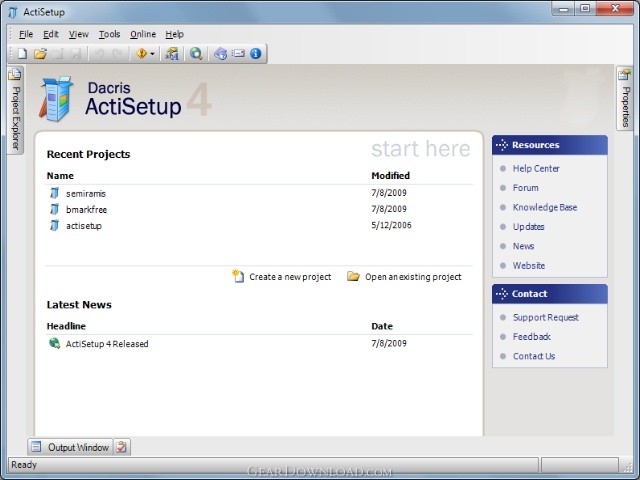The height and width of the screenshot is (480, 640).
Task: Open the Updates resource link
Action: tap(529, 227)
